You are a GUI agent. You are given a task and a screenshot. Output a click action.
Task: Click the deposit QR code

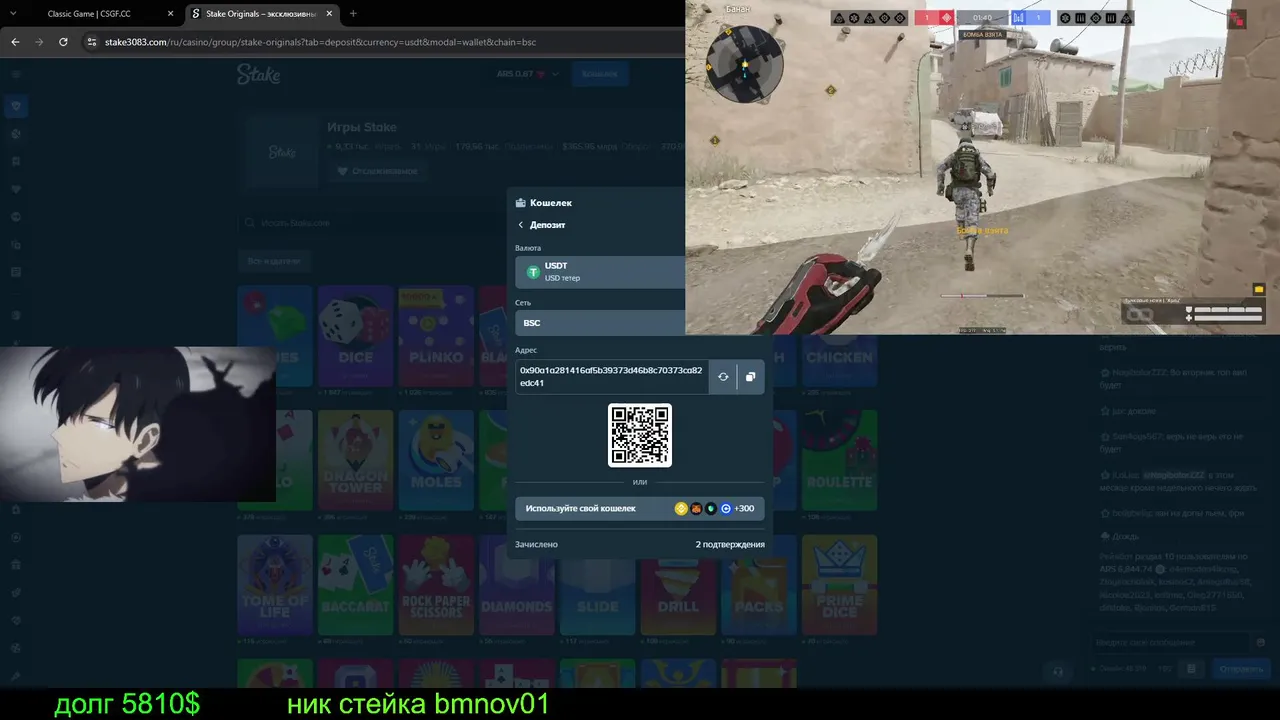tap(640, 435)
